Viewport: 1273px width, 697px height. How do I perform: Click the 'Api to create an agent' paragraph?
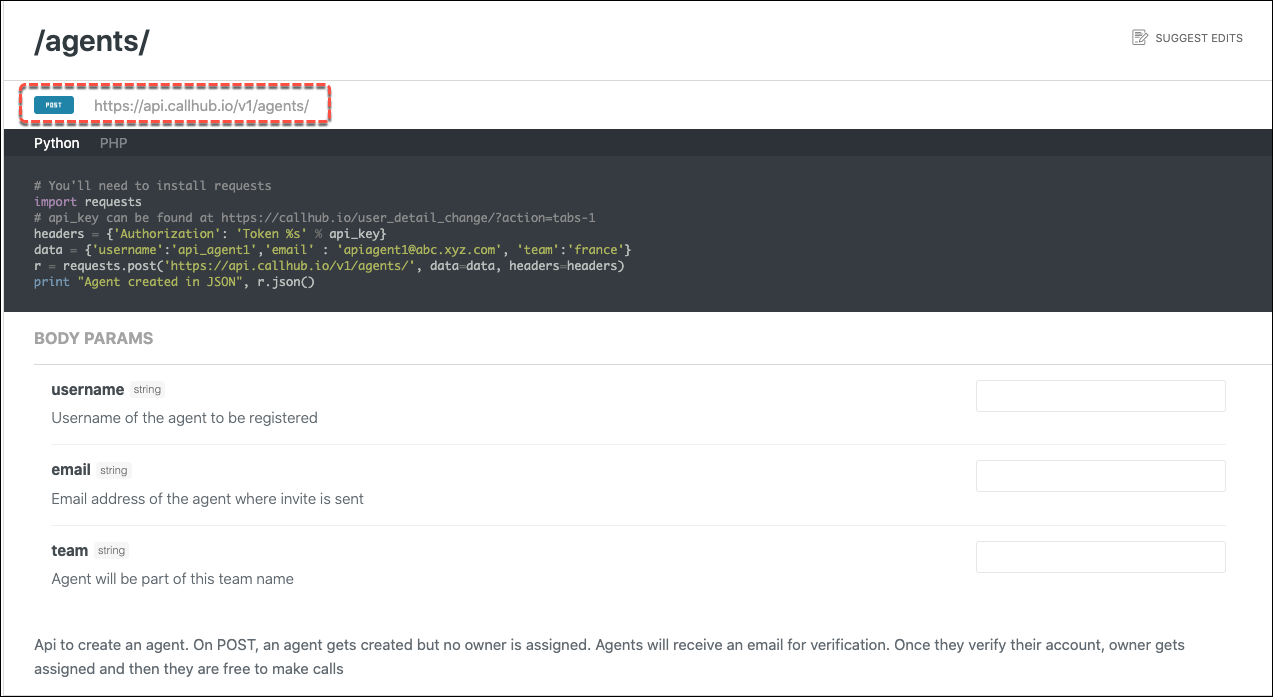[x=610, y=657]
